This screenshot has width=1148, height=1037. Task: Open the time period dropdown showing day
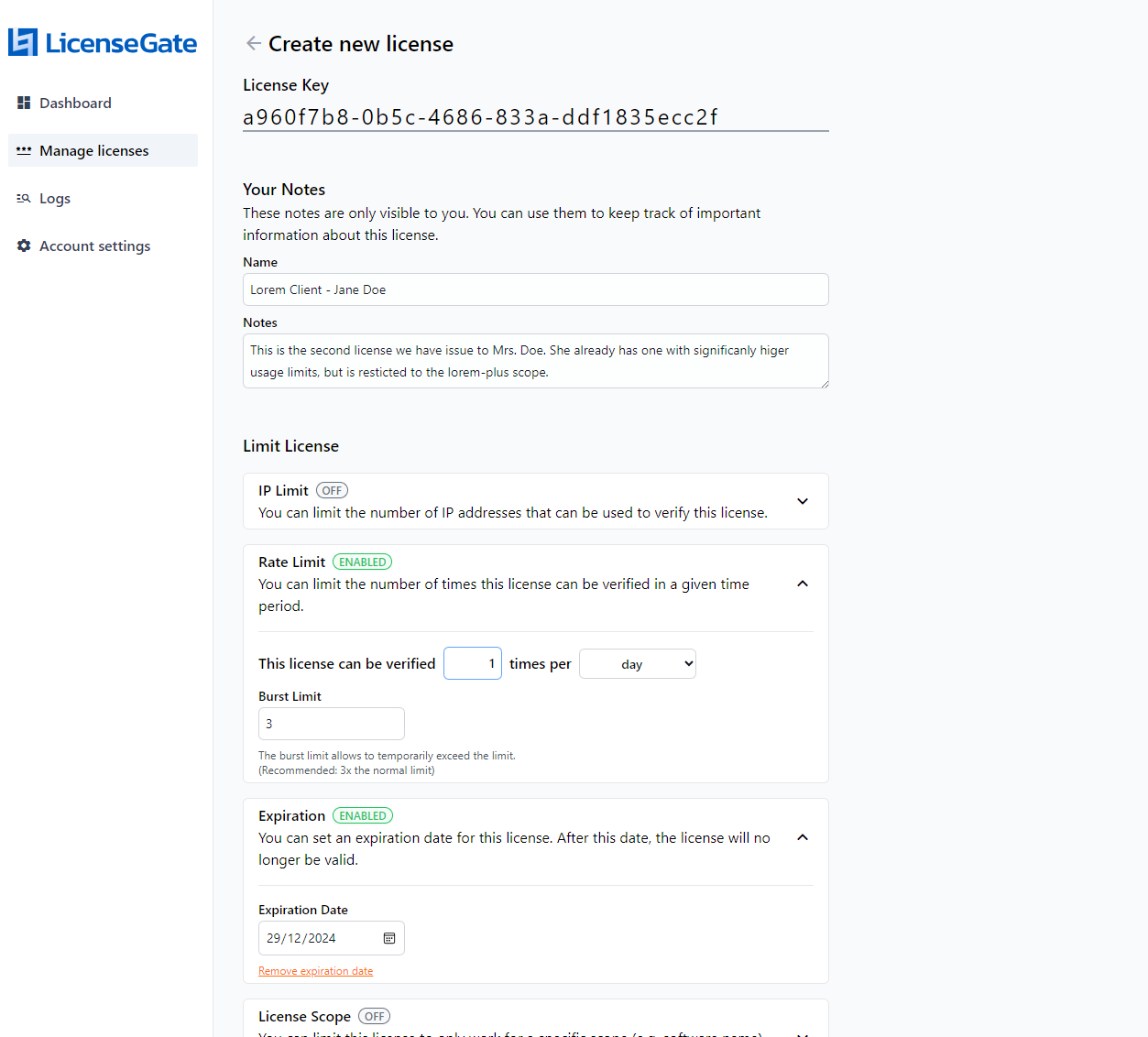(638, 664)
